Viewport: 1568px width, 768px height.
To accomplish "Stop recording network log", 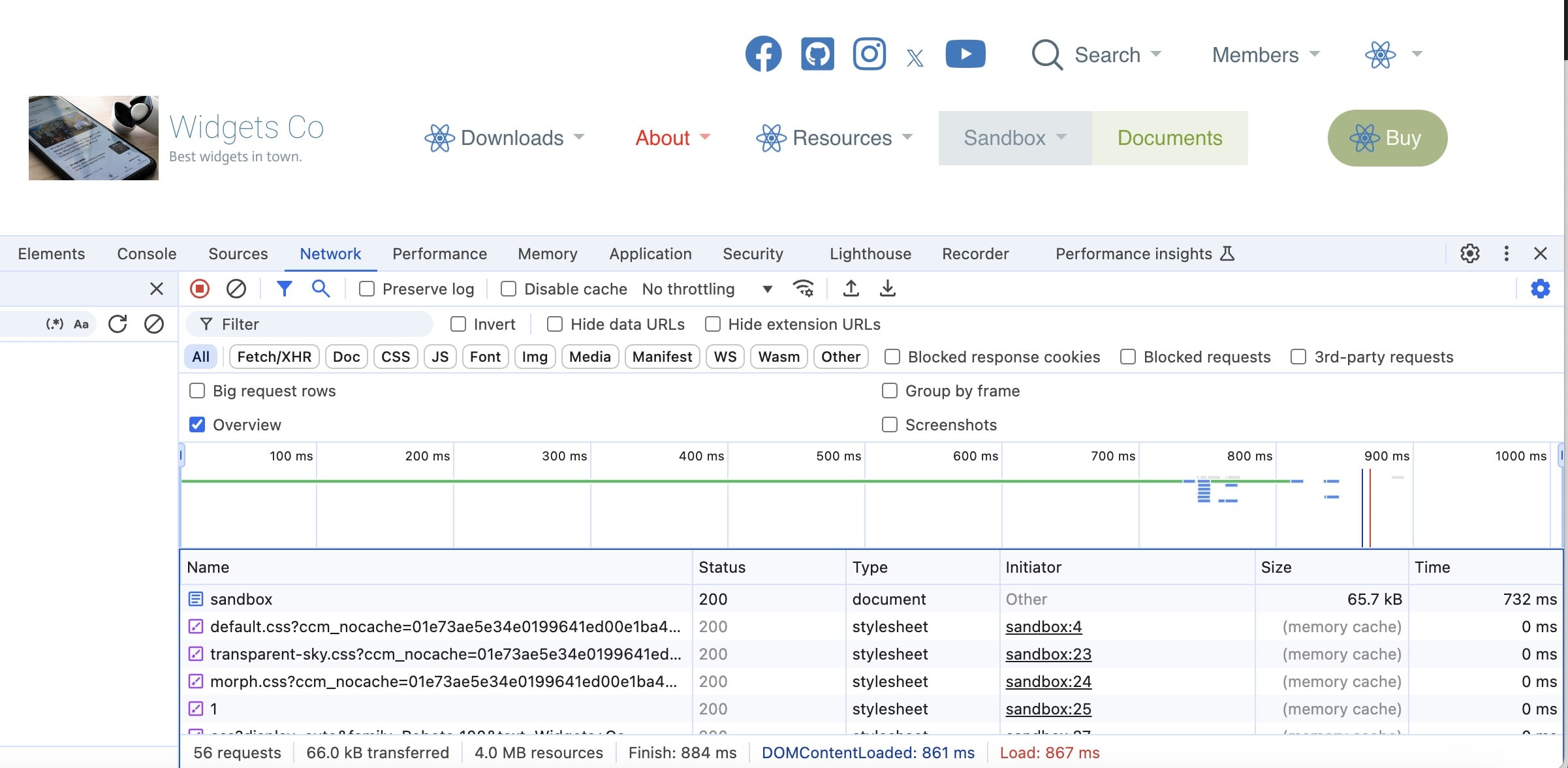I will pos(200,289).
